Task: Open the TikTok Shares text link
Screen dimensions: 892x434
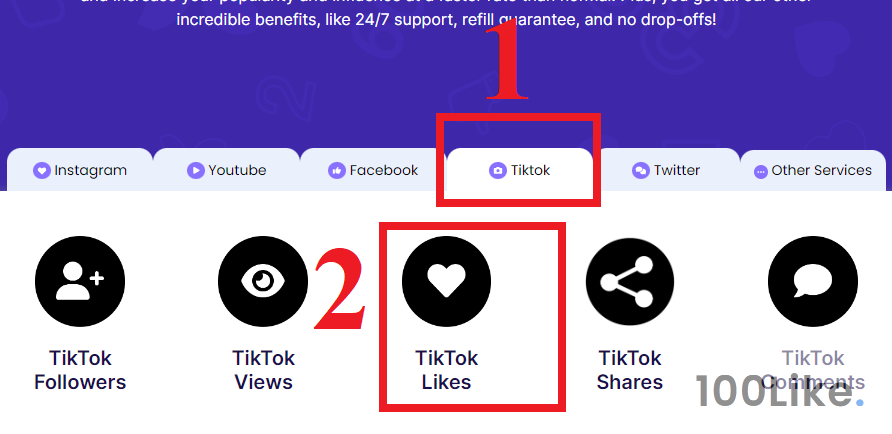Action: 630,370
